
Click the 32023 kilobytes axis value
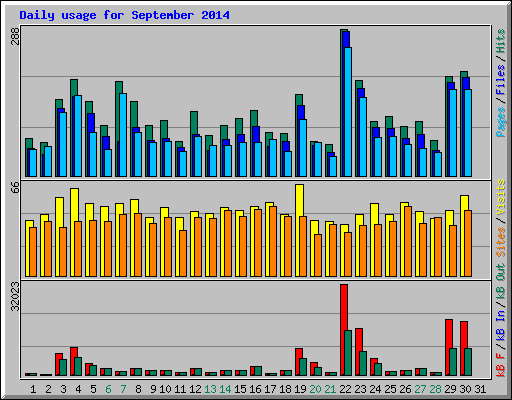point(15,296)
